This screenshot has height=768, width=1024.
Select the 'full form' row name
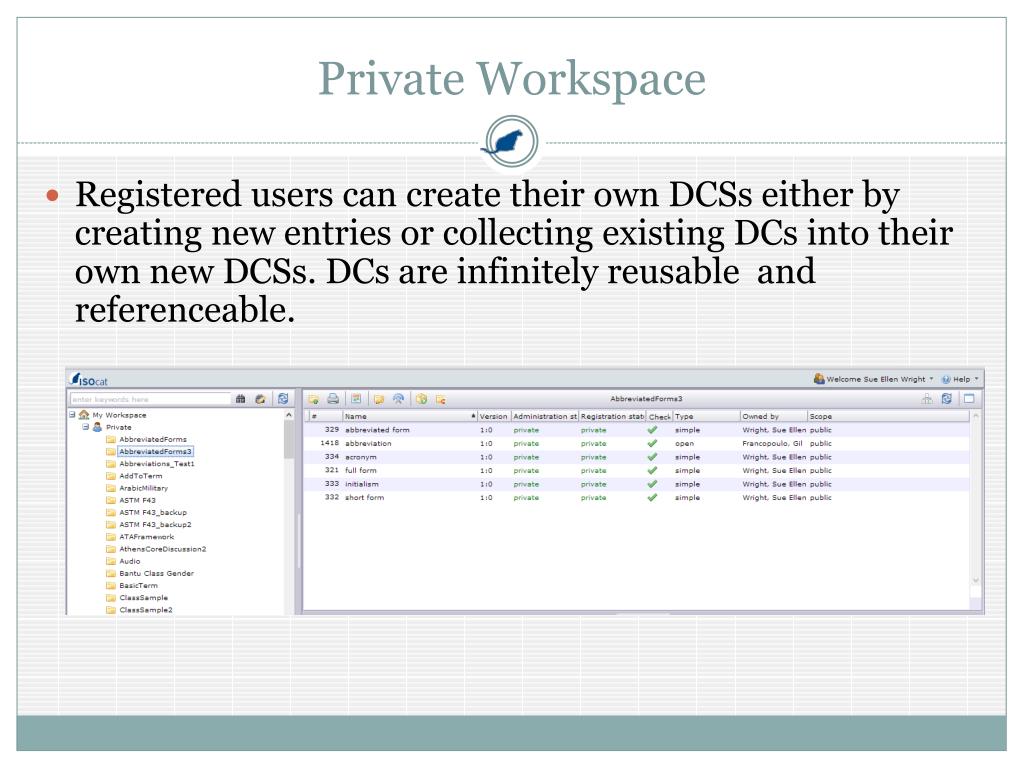pyautogui.click(x=360, y=470)
